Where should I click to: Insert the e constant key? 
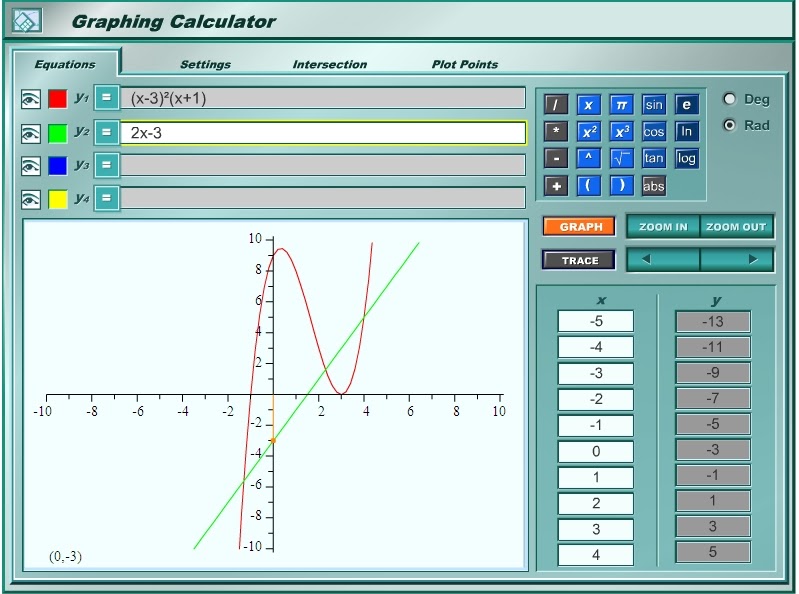coord(686,105)
